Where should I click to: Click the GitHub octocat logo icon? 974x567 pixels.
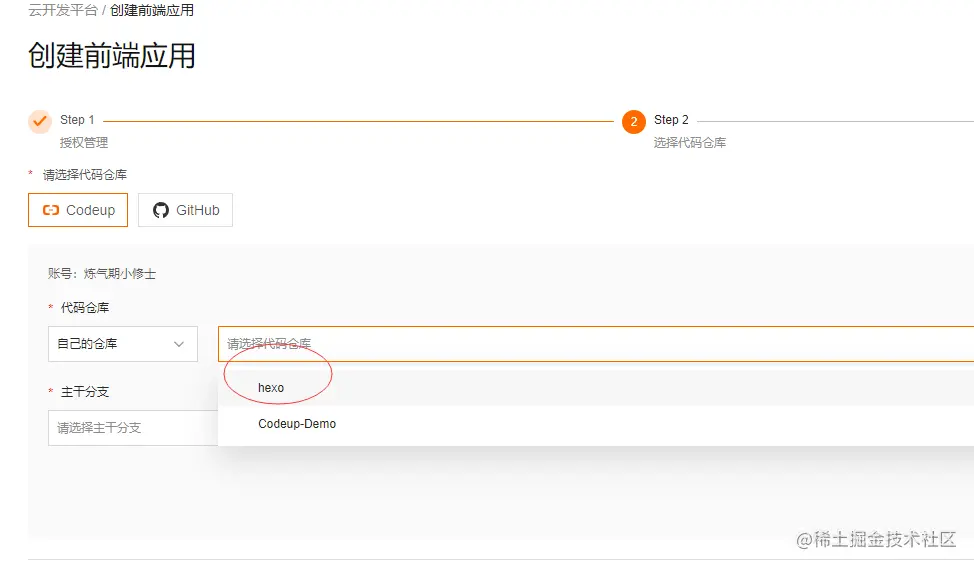pos(161,211)
